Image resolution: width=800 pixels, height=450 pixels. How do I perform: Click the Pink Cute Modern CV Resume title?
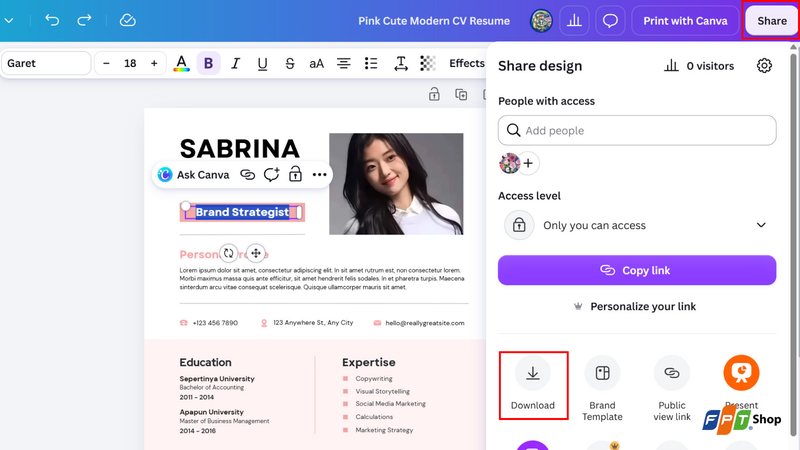pyautogui.click(x=434, y=21)
